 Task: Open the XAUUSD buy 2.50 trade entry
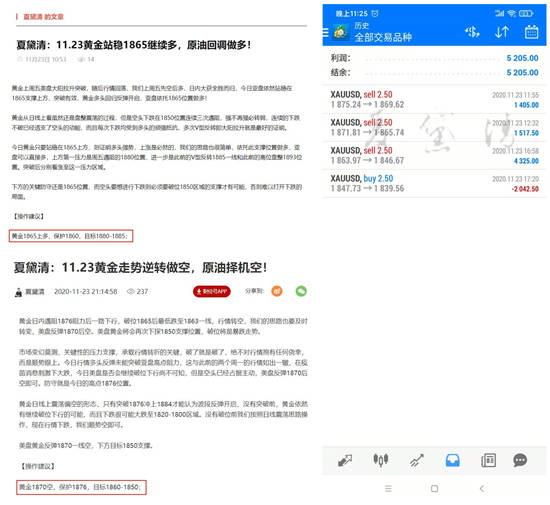(x=434, y=183)
